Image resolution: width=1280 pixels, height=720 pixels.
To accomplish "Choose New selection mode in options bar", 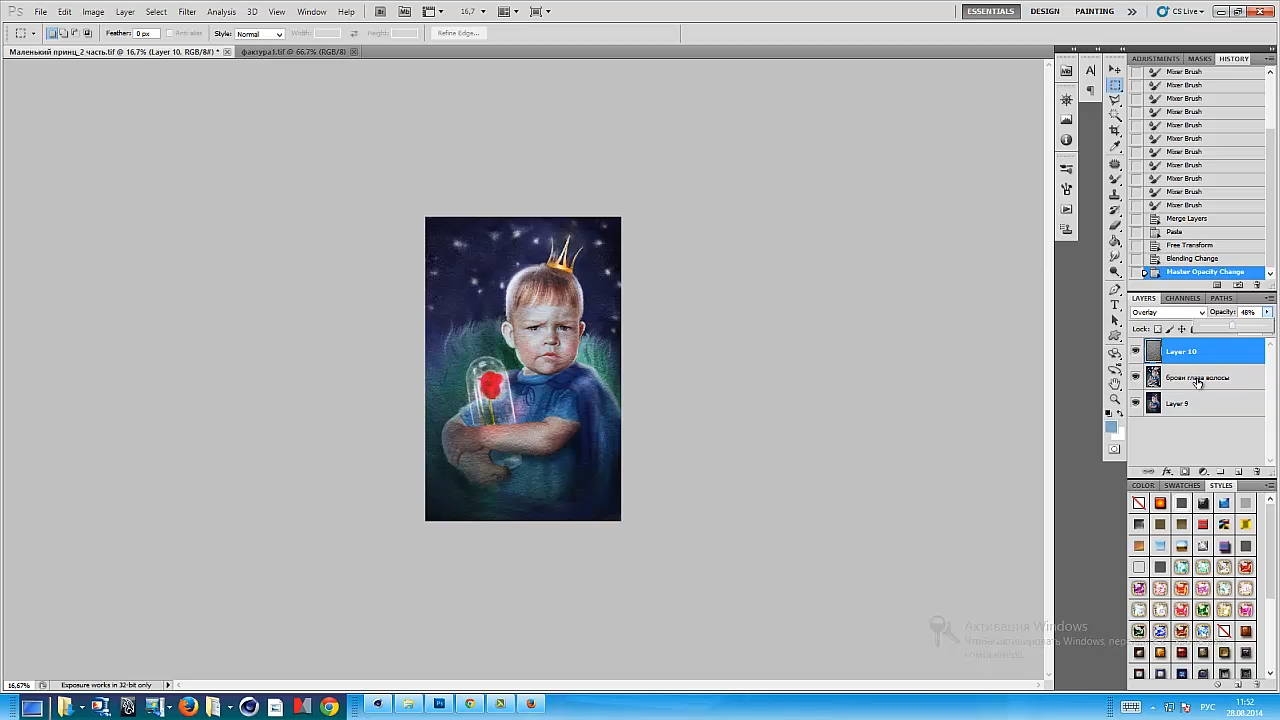I will [52, 33].
